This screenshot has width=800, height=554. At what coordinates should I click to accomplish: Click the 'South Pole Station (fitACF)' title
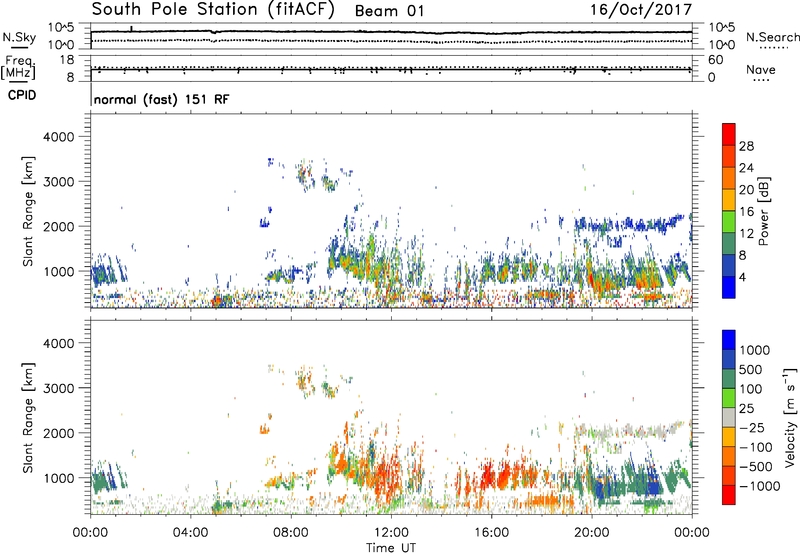click(213, 9)
